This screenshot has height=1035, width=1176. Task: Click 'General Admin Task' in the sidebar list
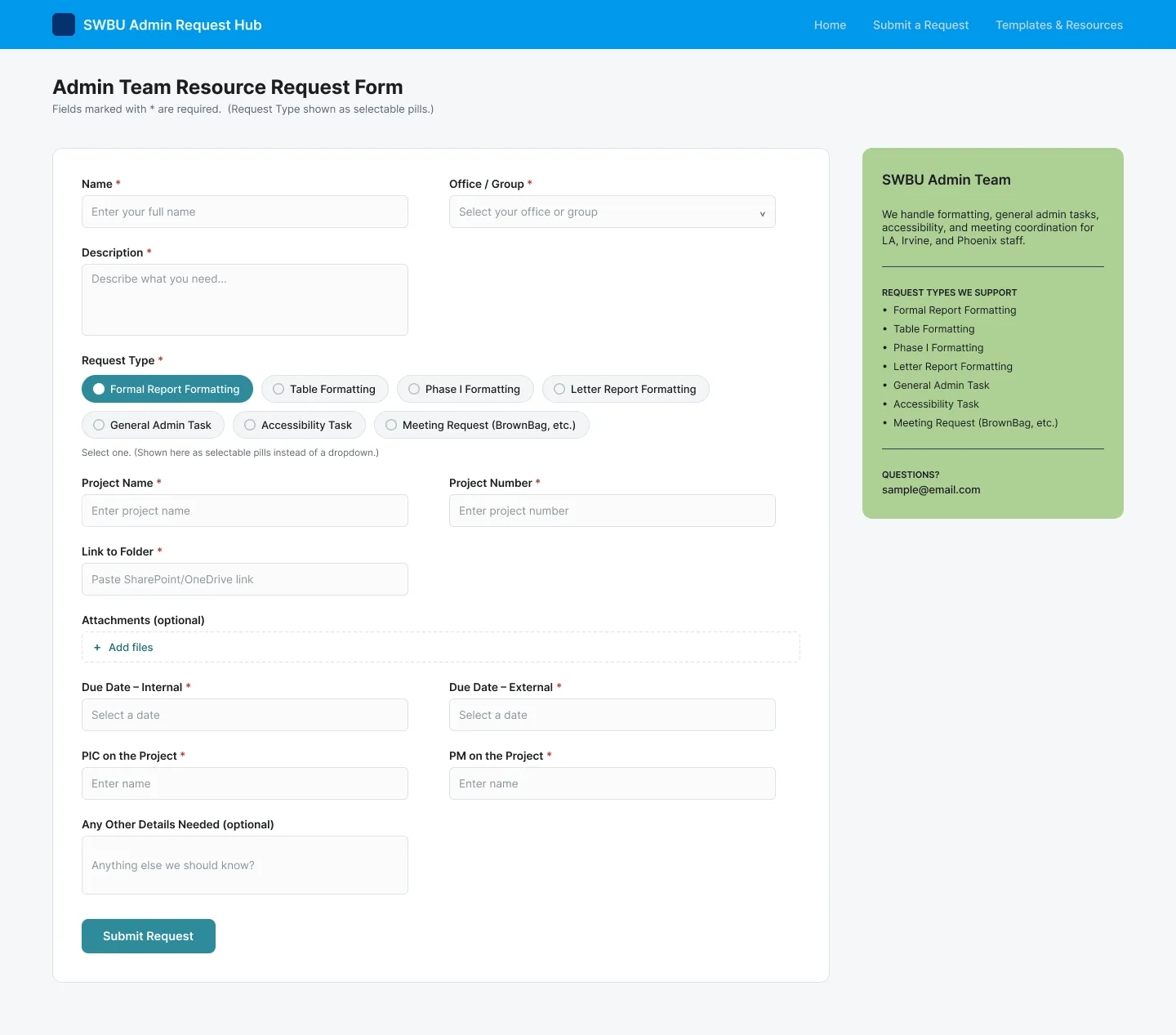(x=941, y=386)
